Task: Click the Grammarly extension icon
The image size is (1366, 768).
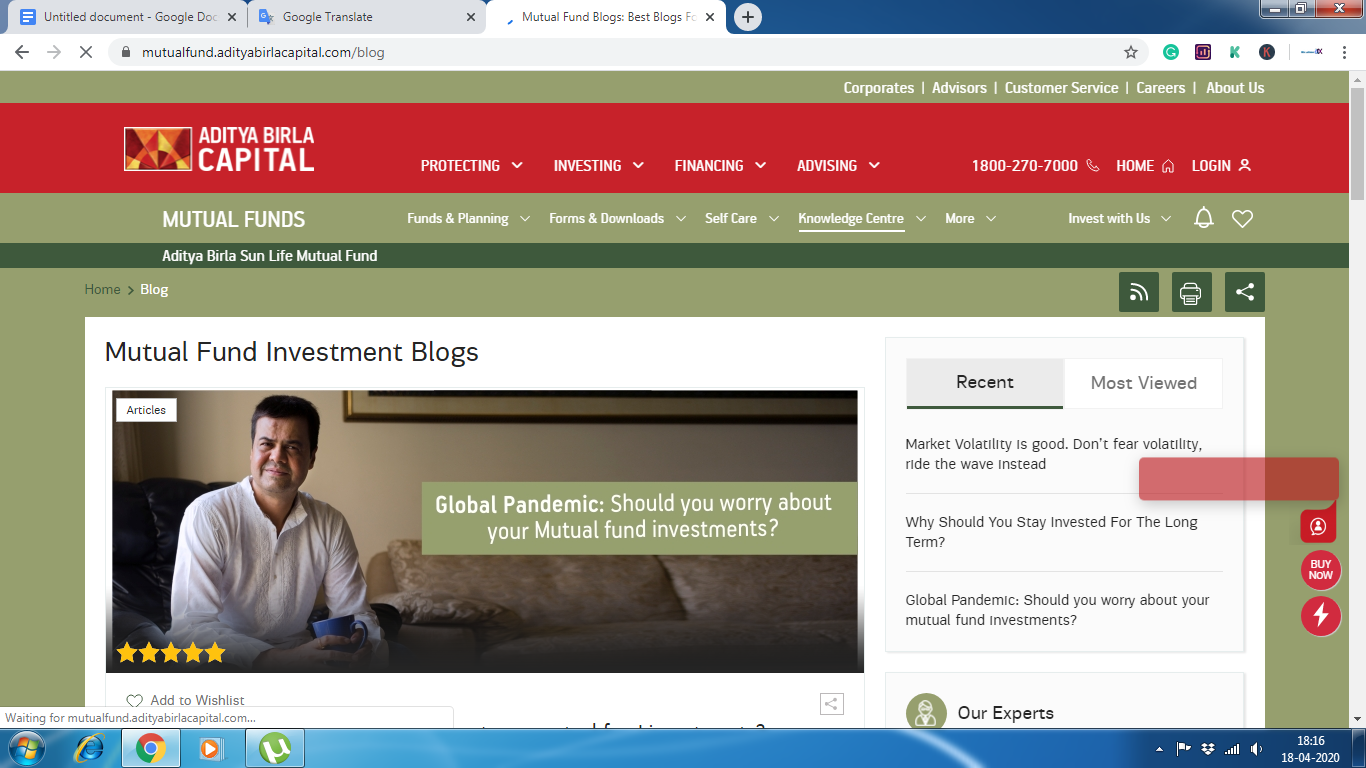Action: tap(1171, 52)
